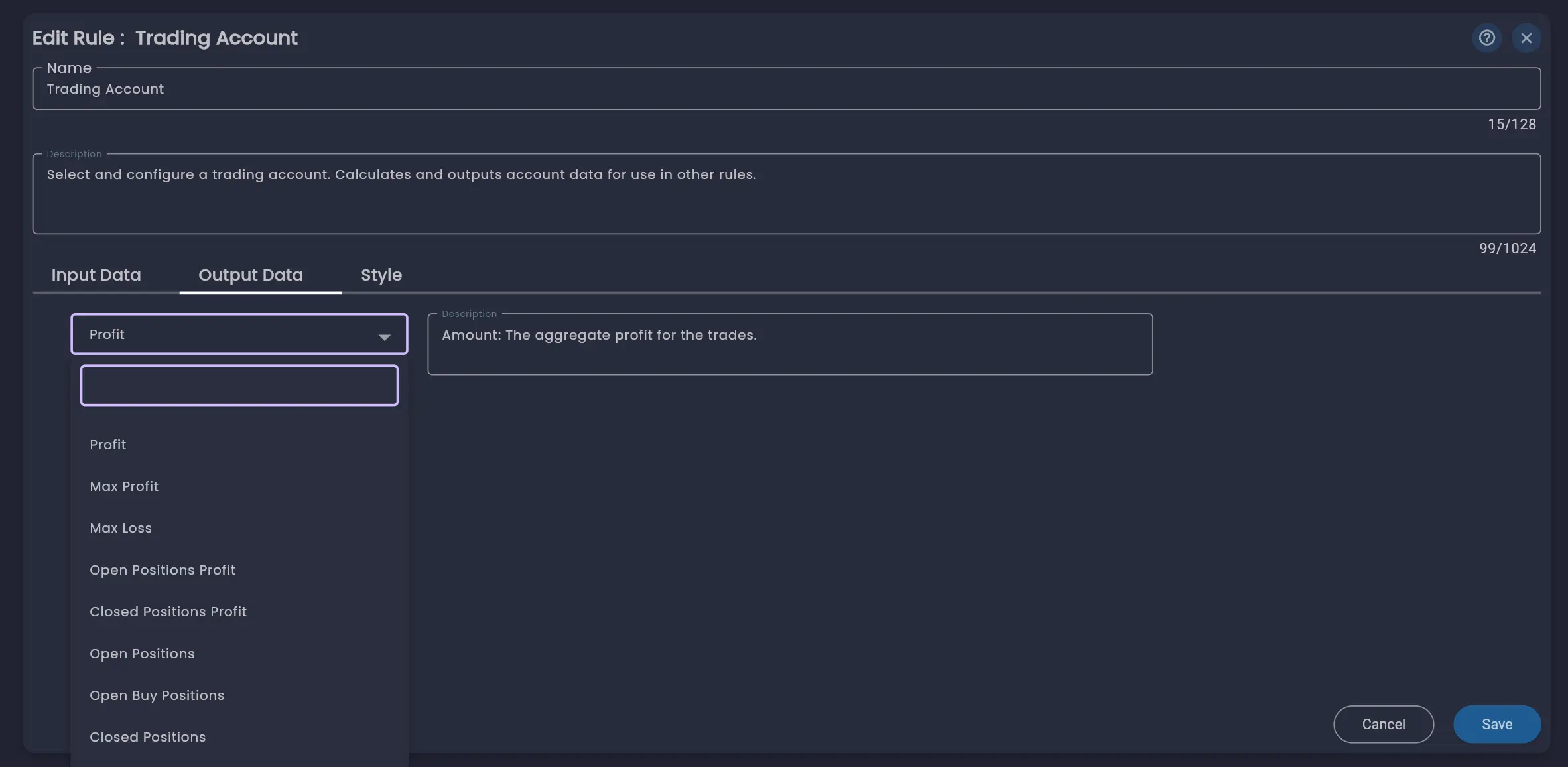Select the Open Buy Positions option
This screenshot has width=1568, height=767.
pos(157,695)
